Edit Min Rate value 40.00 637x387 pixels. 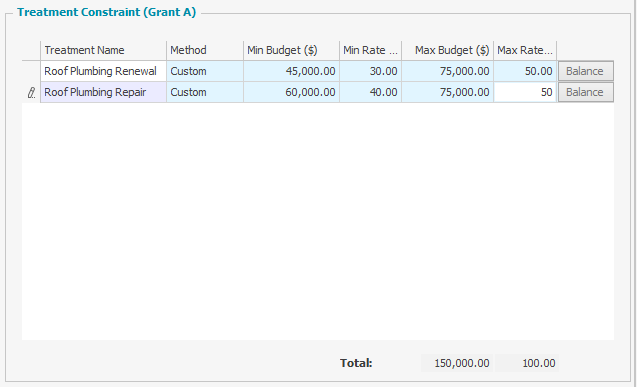tap(370, 92)
